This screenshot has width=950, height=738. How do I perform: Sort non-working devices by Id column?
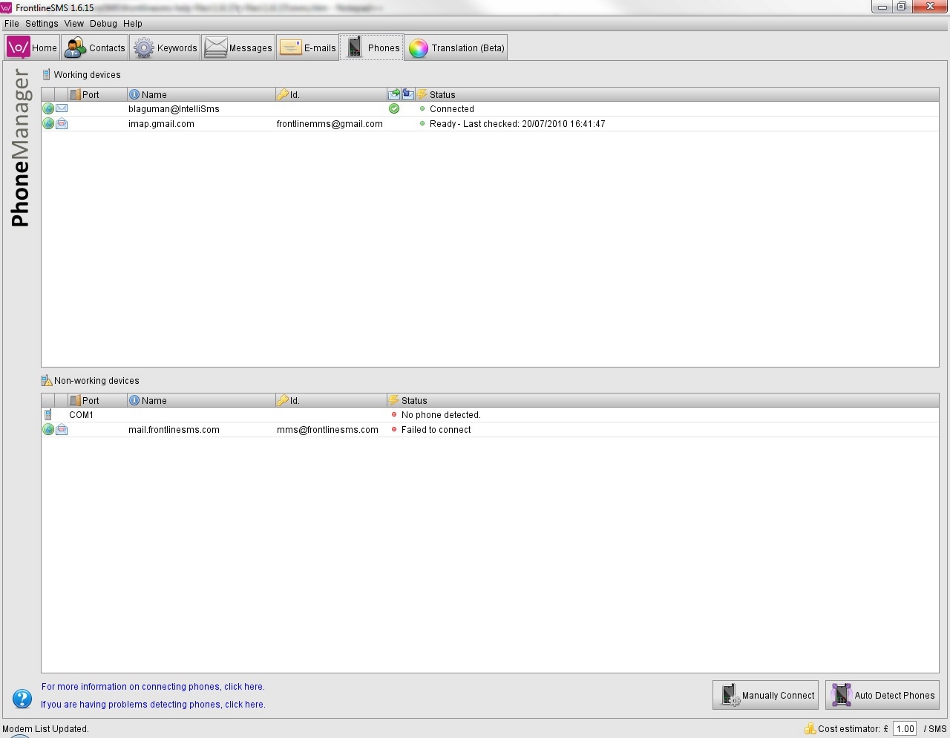331,401
